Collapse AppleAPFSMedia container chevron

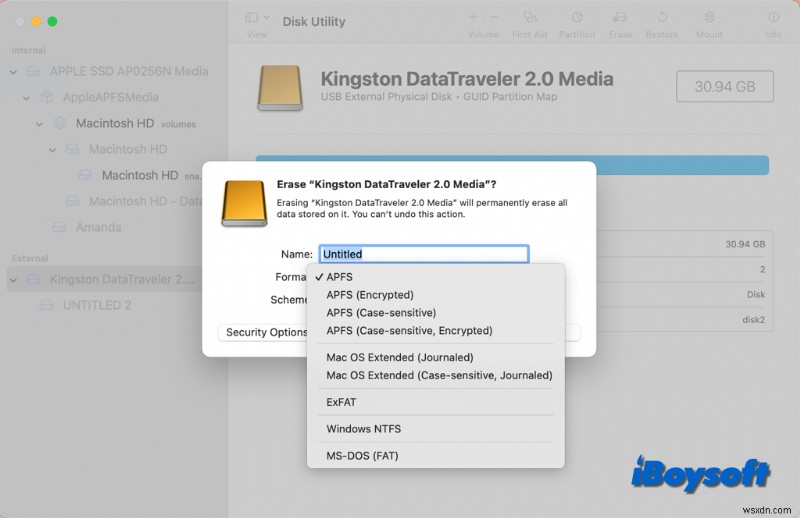(27, 98)
